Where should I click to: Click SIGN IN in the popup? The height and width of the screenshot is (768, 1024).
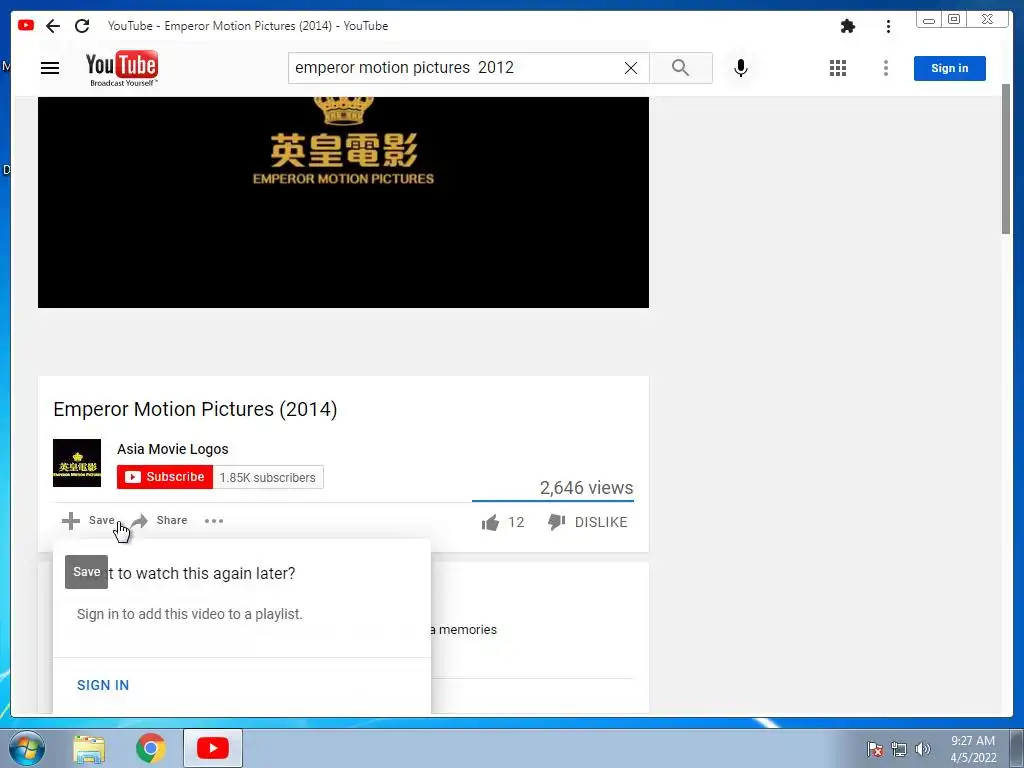pos(103,685)
